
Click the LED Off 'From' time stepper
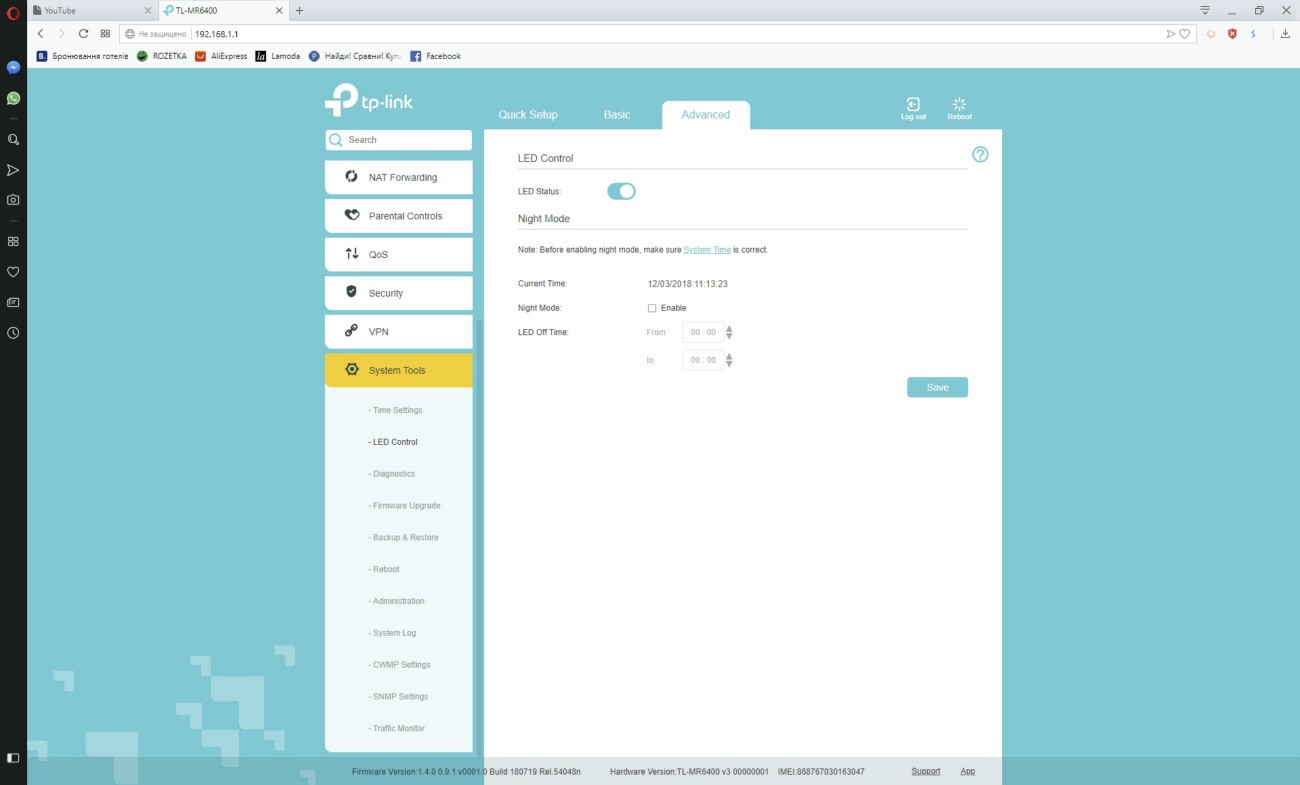(729, 332)
